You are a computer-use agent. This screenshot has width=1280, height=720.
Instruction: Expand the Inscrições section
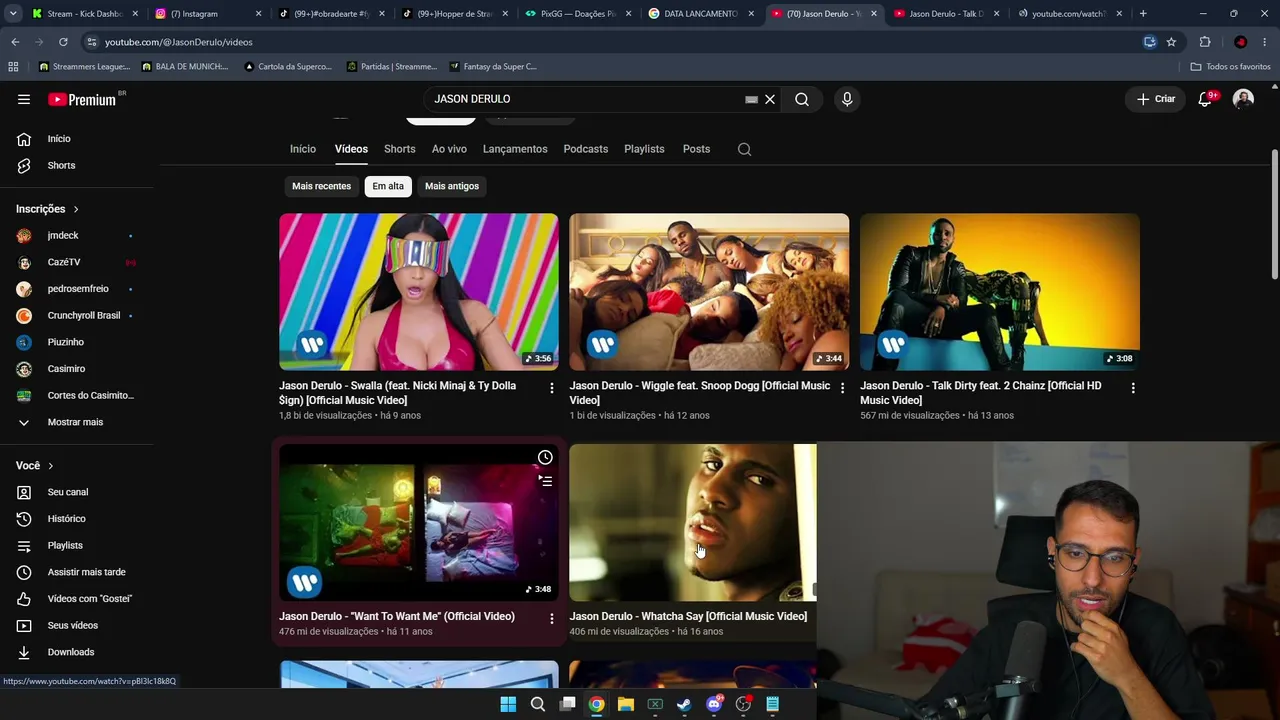(x=48, y=209)
